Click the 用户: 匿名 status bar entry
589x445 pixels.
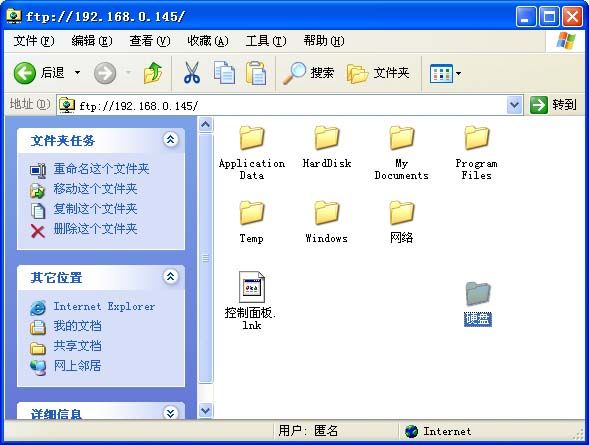tap(308, 431)
